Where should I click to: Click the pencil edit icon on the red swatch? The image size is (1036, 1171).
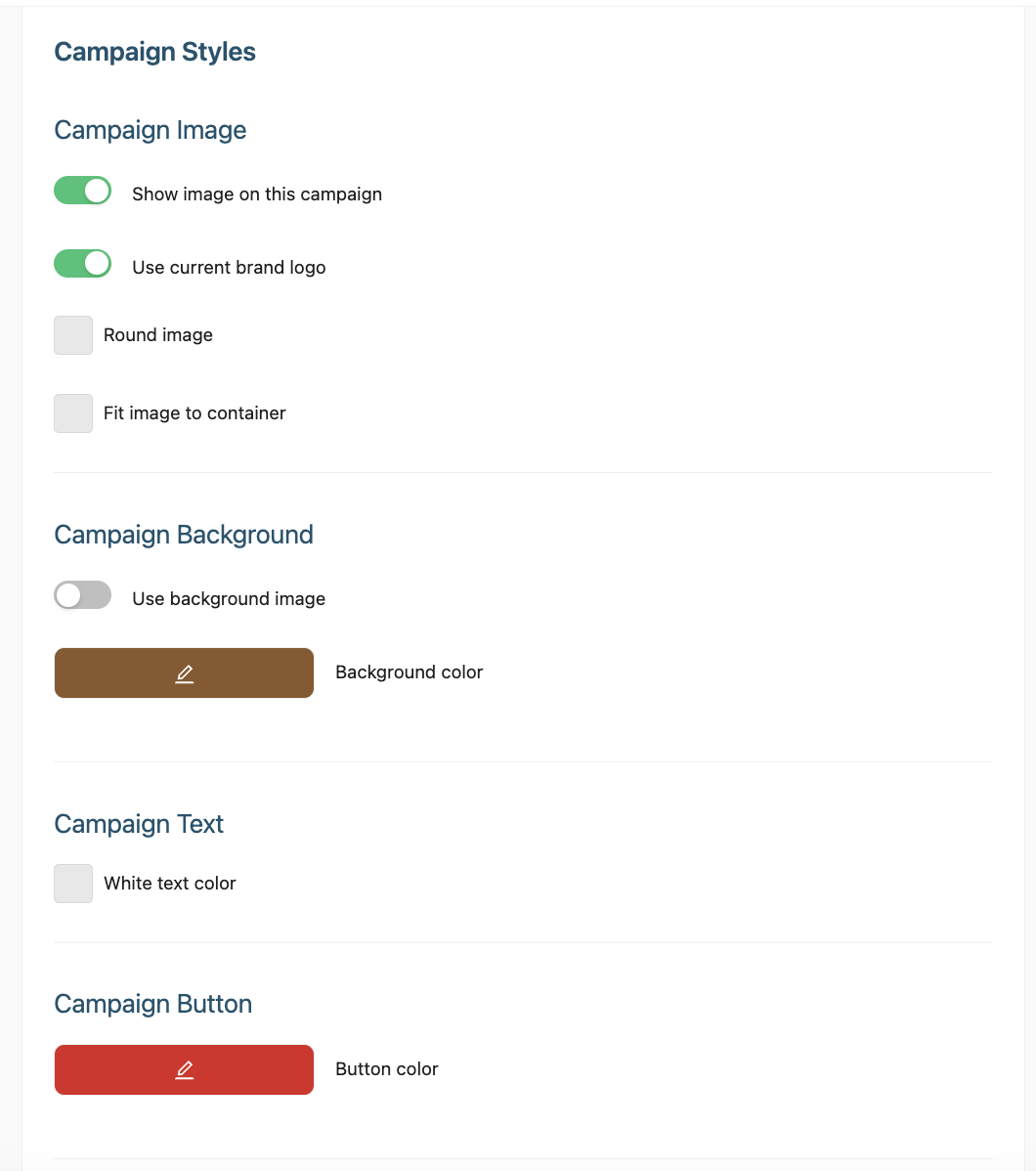(185, 1070)
